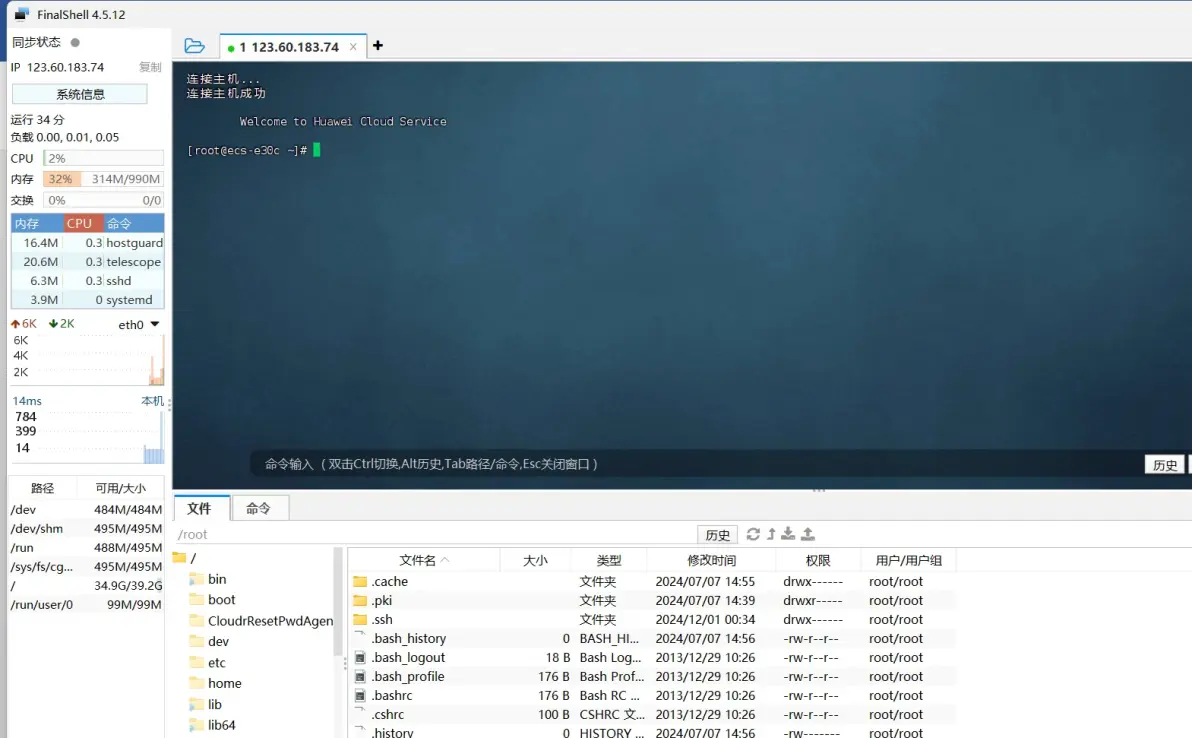Refresh the file list
This screenshot has width=1192, height=738.
click(x=753, y=534)
